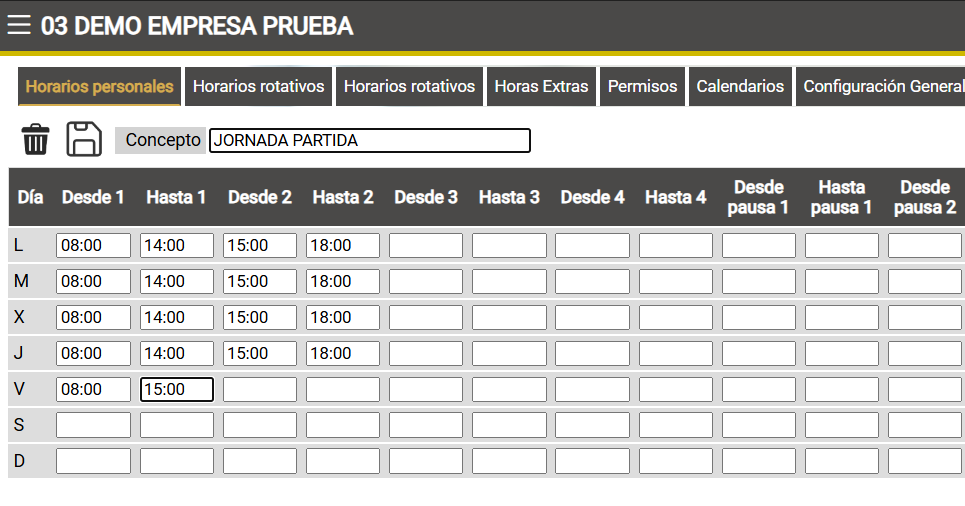This screenshot has height=506, width=965.
Task: Open the Configuración General tab
Action: 881,86
